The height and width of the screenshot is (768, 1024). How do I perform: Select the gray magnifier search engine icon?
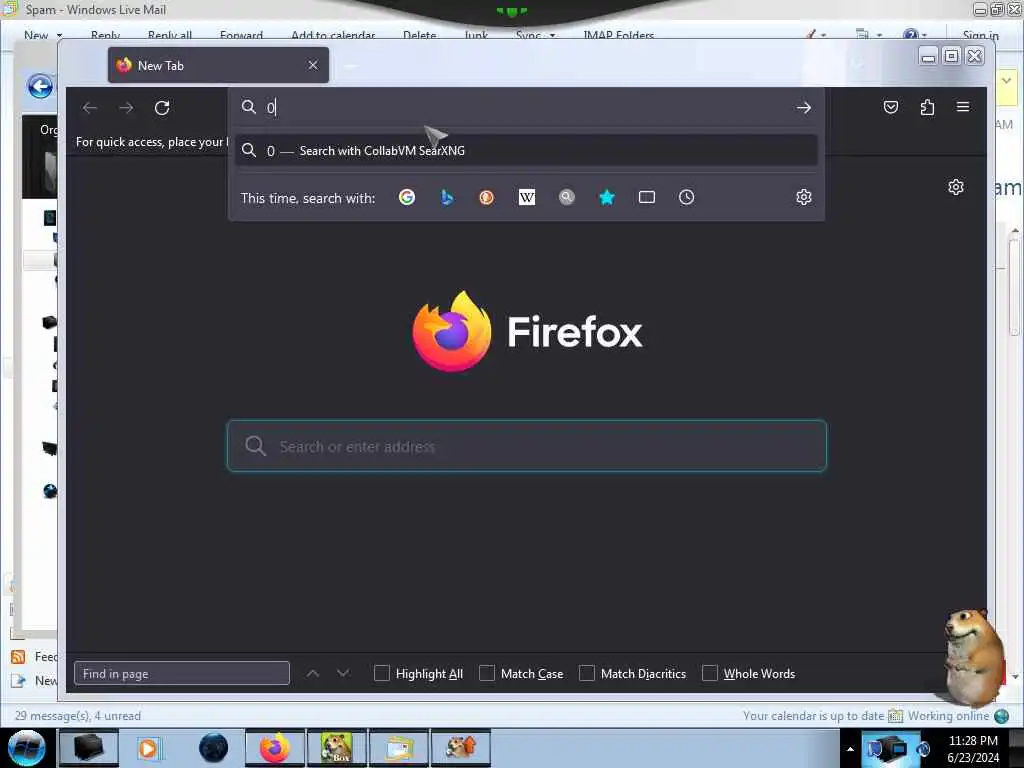[567, 197]
